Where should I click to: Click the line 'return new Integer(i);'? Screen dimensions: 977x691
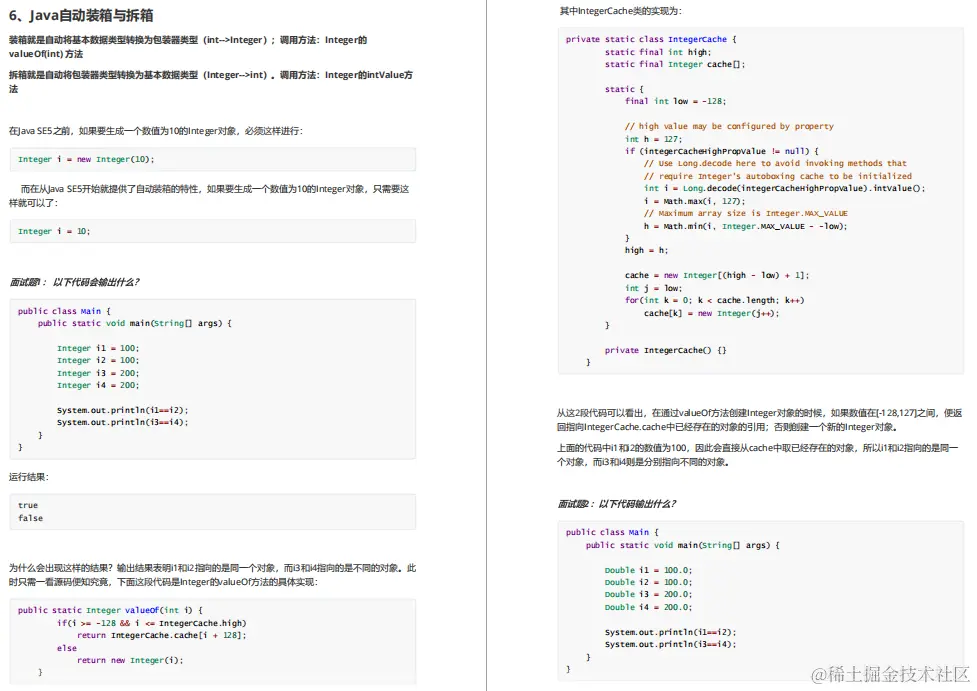130,660
